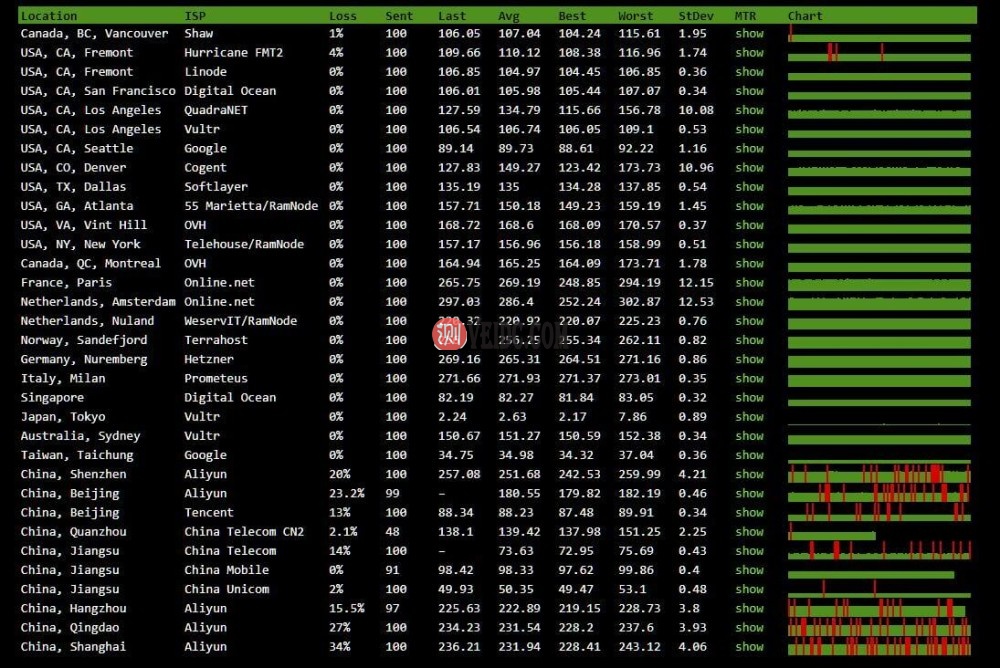The image size is (1000, 668).
Task: Click the Best column header
Action: [x=571, y=15]
